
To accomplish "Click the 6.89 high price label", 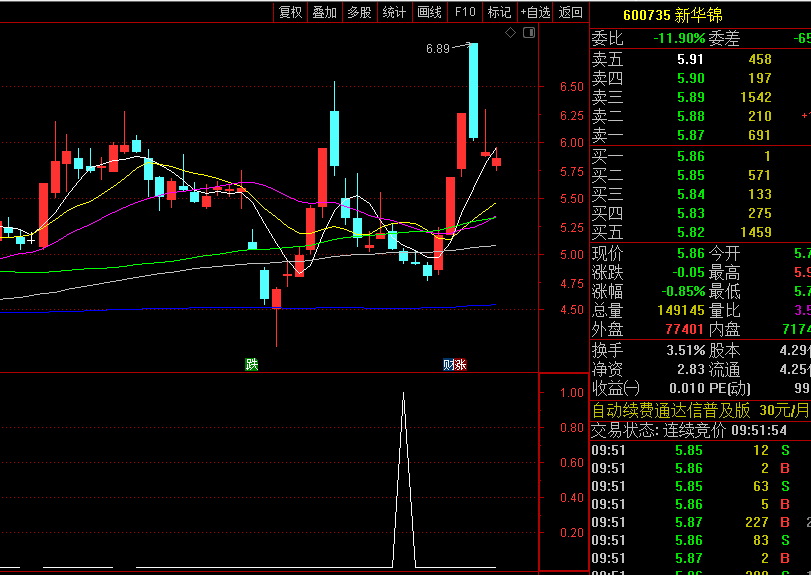I will tap(438, 49).
